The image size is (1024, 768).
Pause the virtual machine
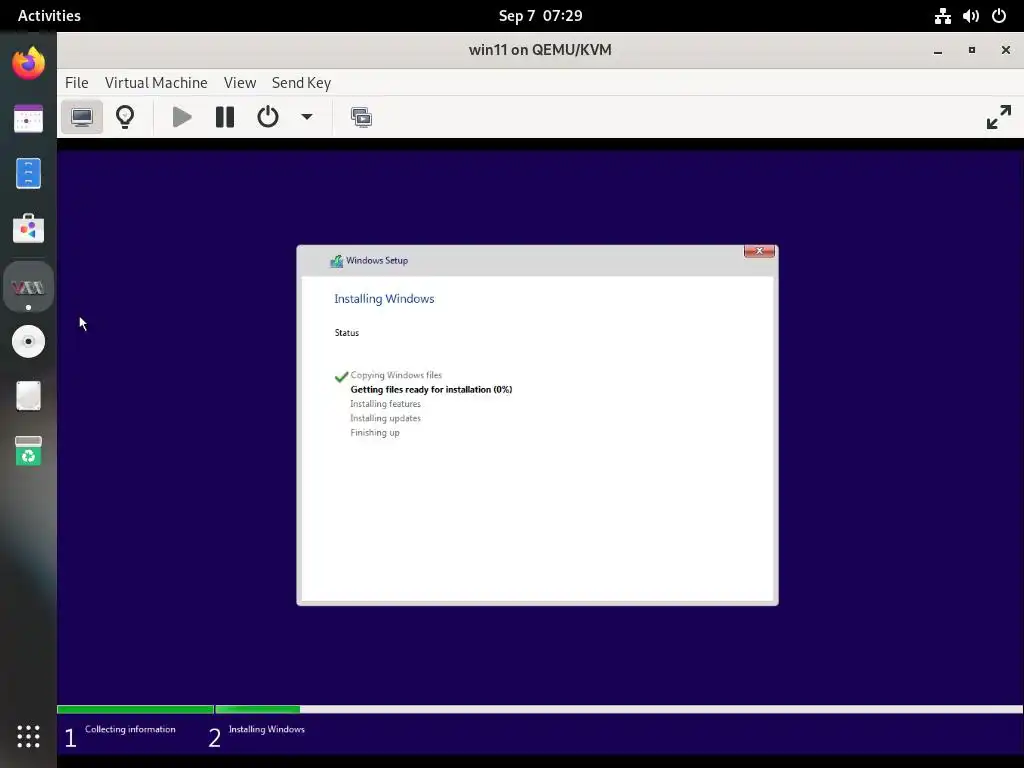click(225, 118)
